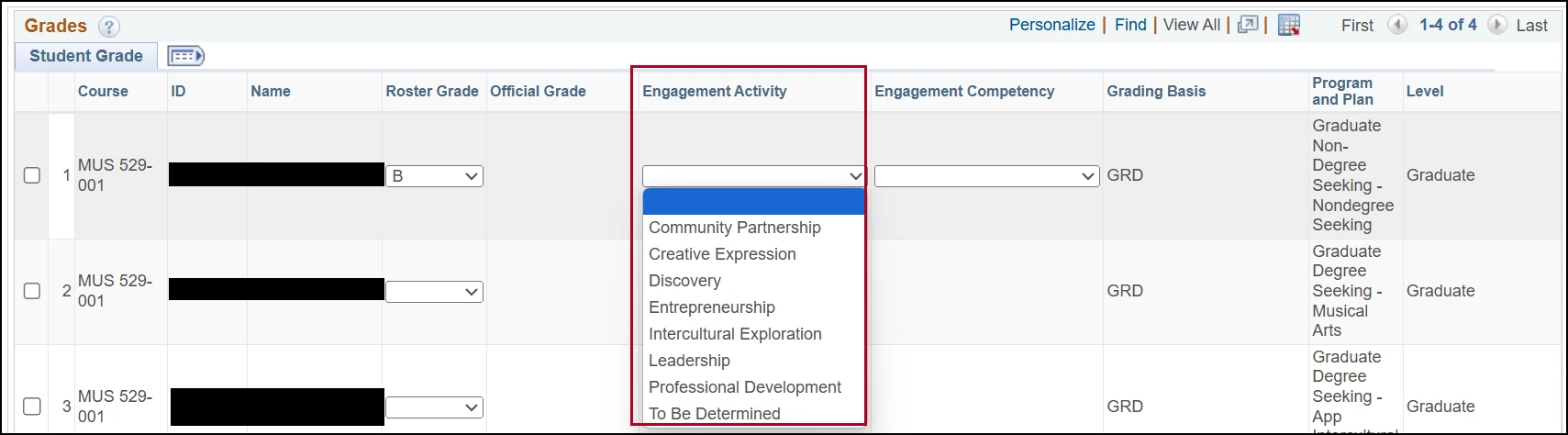Check the row 3 checkbox

click(x=32, y=407)
